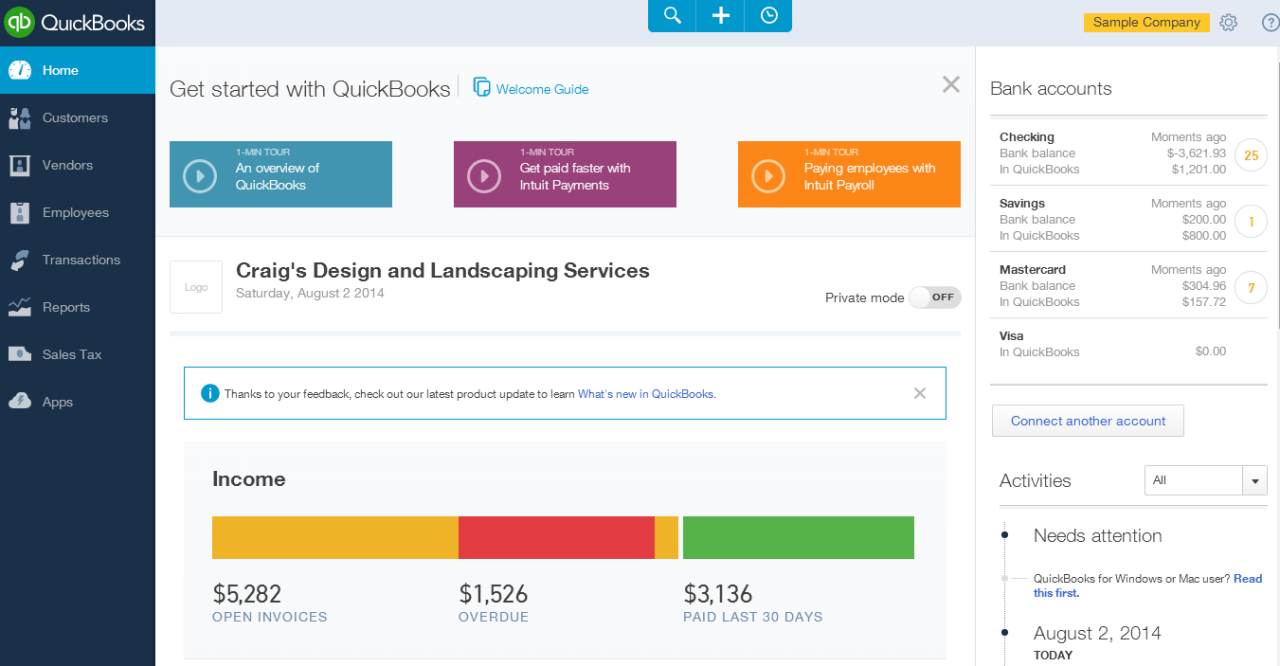Click the Connect another account button
1280x666 pixels.
click(1087, 421)
